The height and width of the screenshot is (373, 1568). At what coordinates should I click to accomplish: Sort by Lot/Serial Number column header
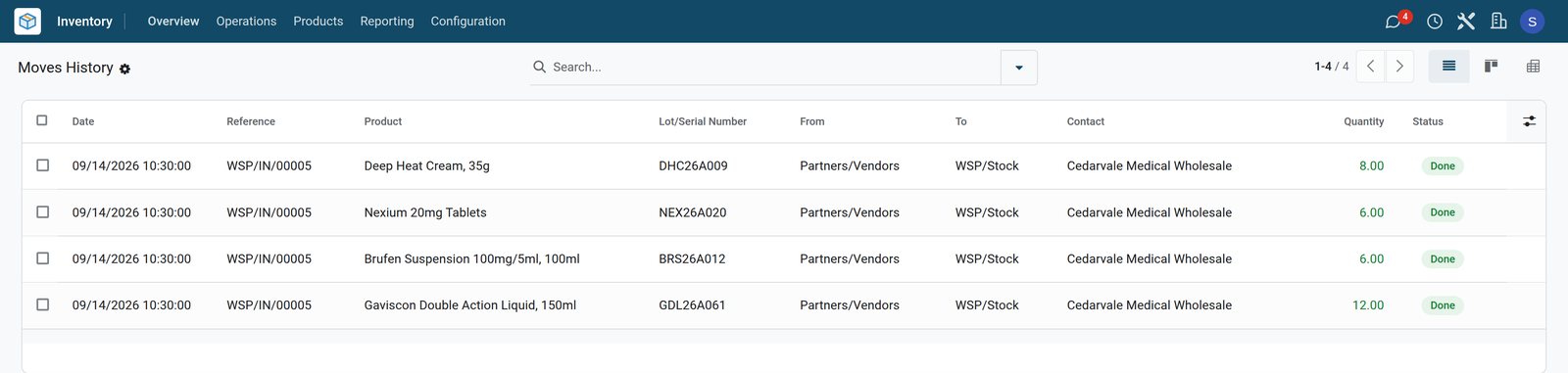(703, 121)
